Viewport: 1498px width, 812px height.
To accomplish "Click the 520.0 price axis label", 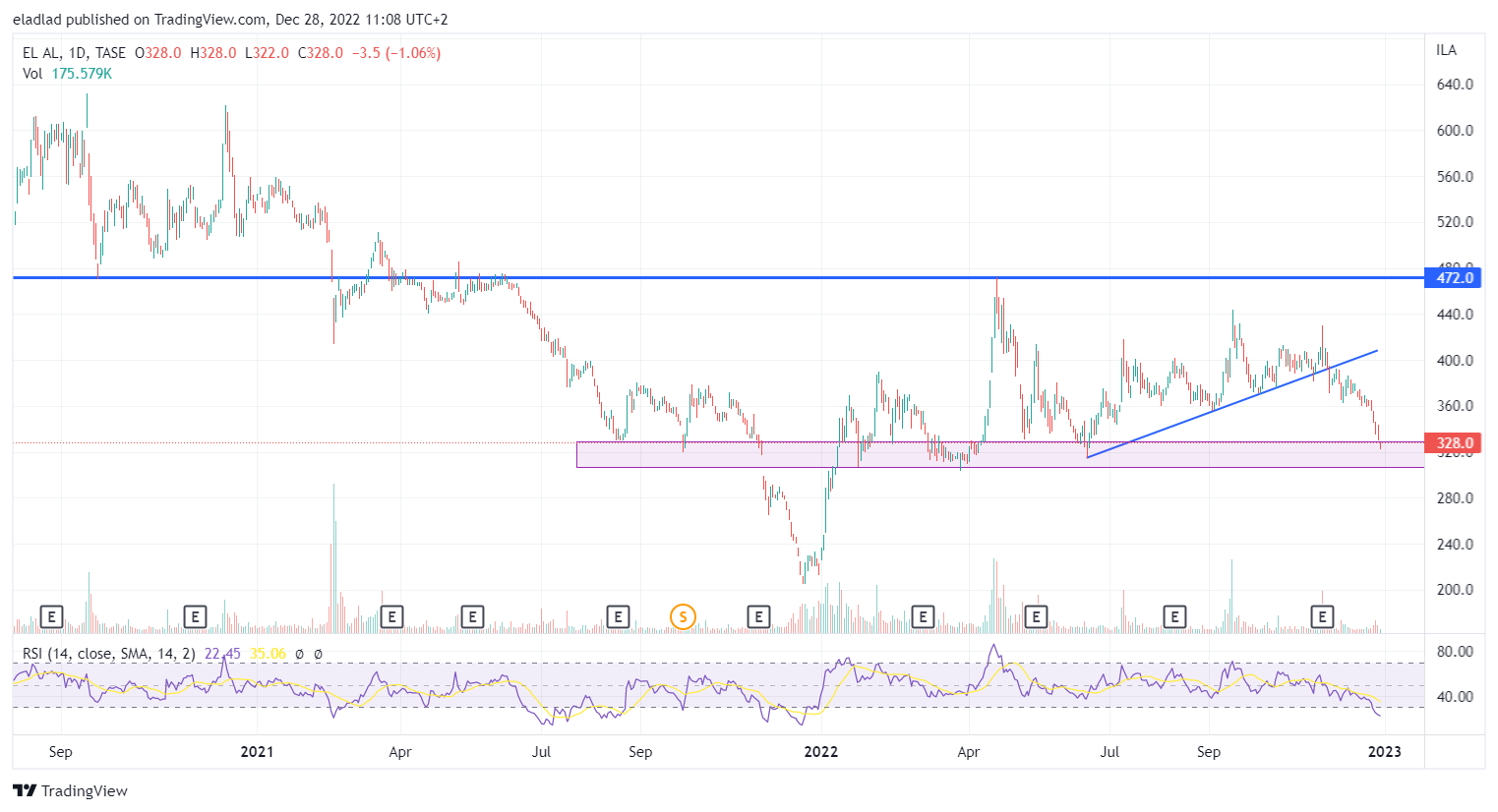I will click(1455, 222).
